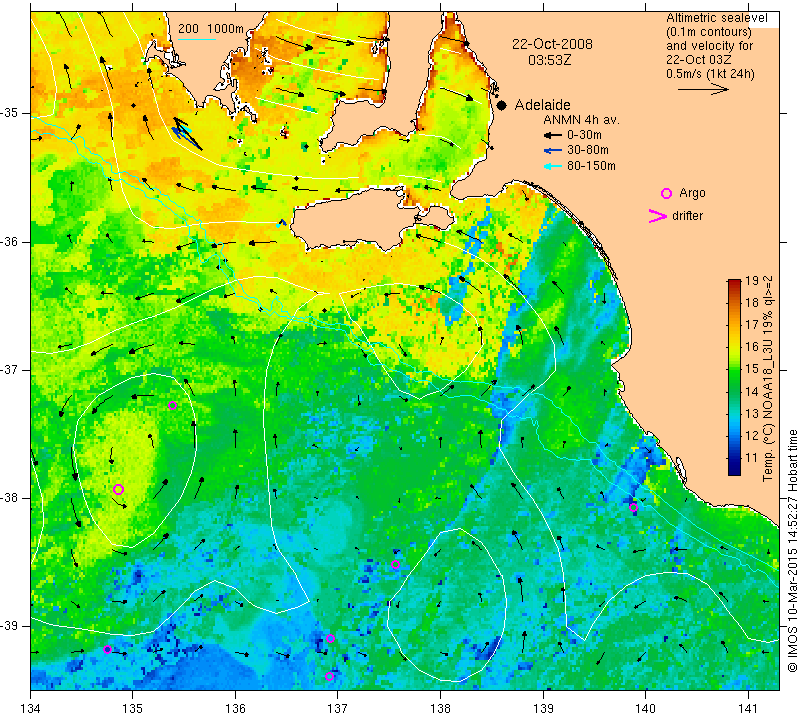Select Argo float marker near 139.9E 38.1S

(633, 507)
